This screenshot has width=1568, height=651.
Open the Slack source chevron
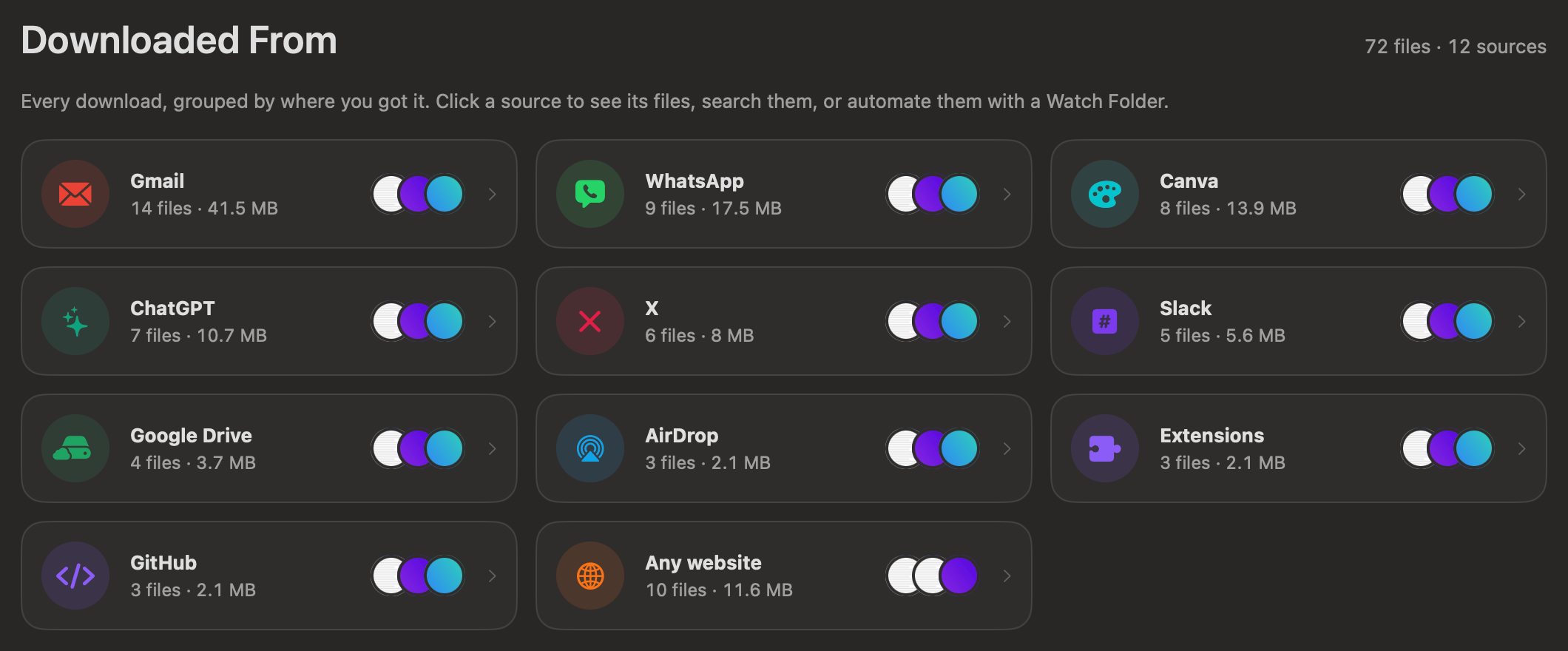coord(1522,321)
